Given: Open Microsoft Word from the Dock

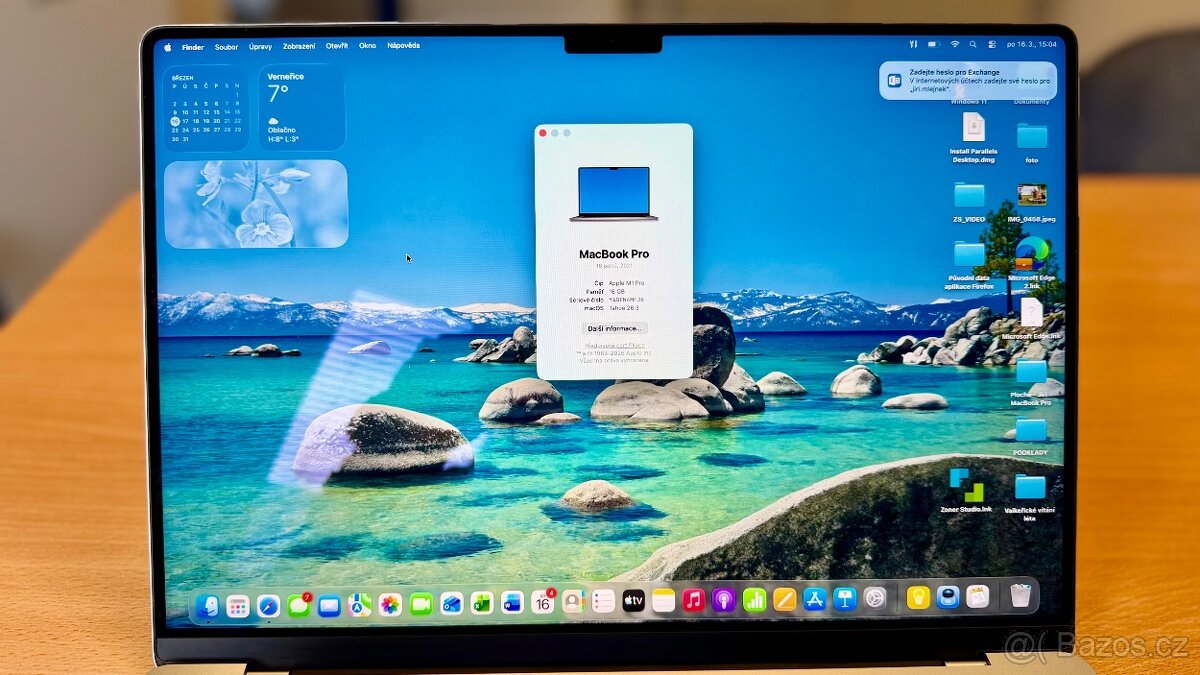Looking at the screenshot, I should 509,603.
